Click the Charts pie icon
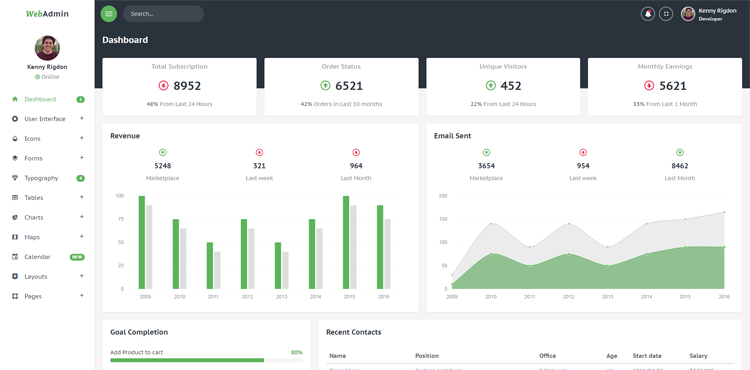The width and height of the screenshot is (750, 370). pyautogui.click(x=15, y=218)
